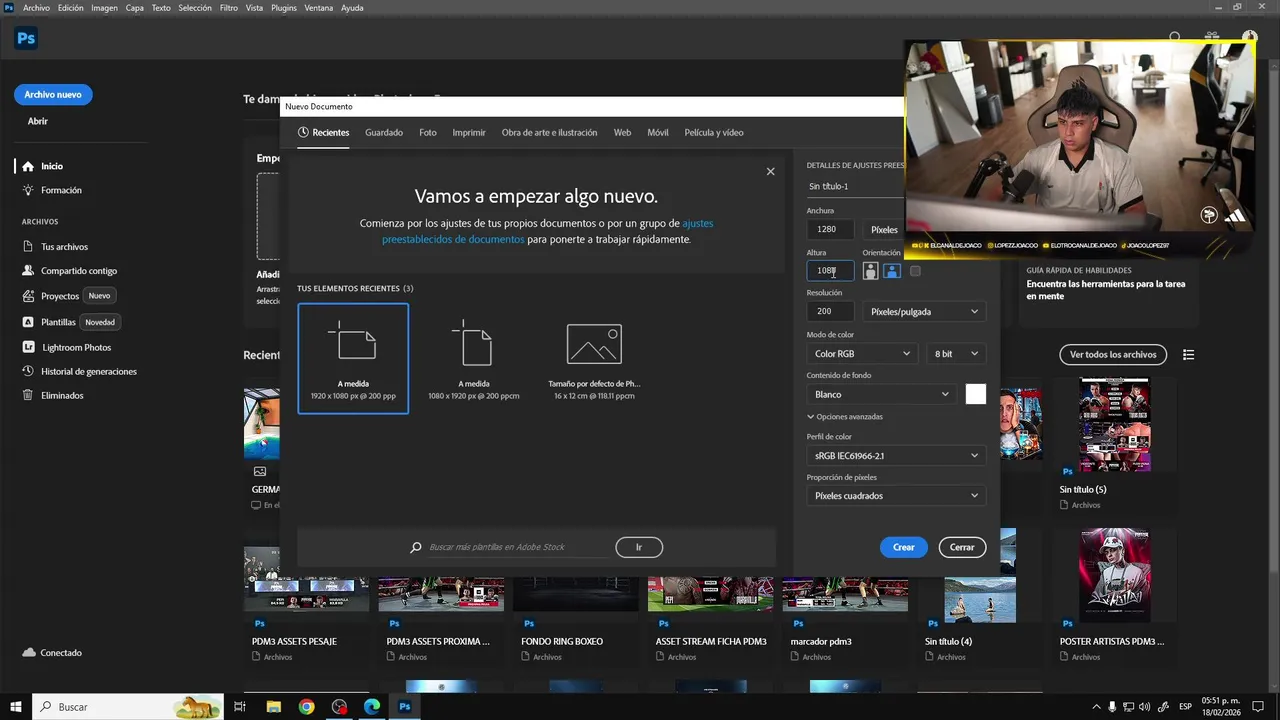Click the Photoshop taskbar icon
1280x720 pixels.
pos(405,707)
